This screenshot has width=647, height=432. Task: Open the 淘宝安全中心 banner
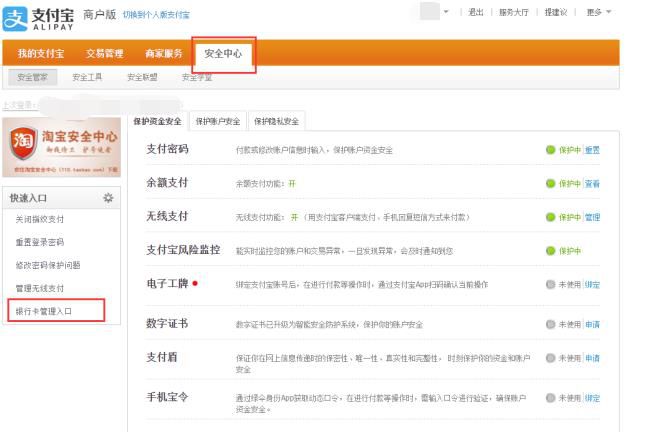[61, 147]
